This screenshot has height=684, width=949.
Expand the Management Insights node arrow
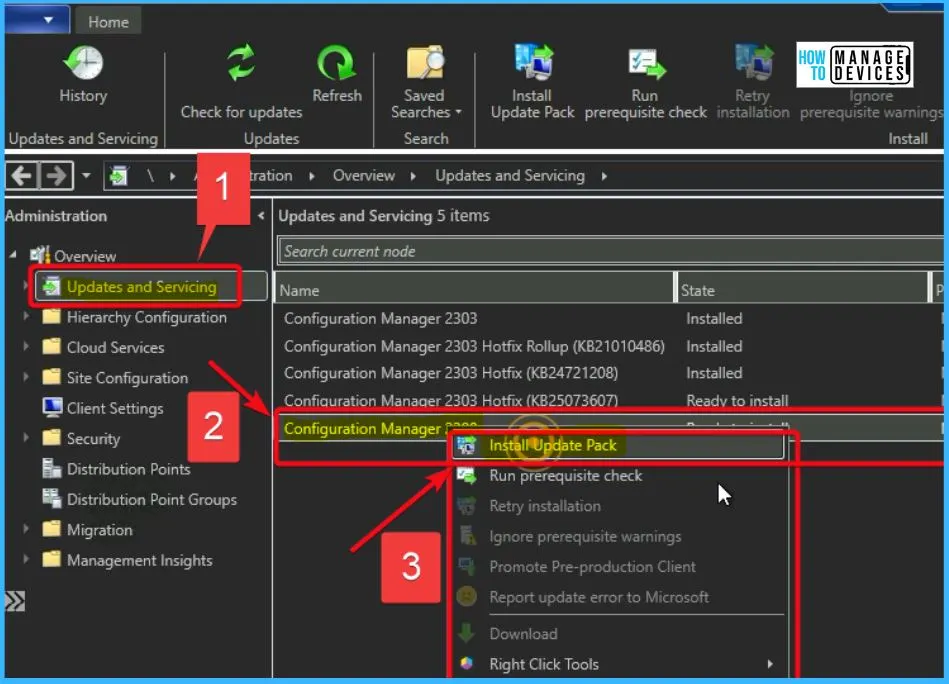tap(25, 559)
